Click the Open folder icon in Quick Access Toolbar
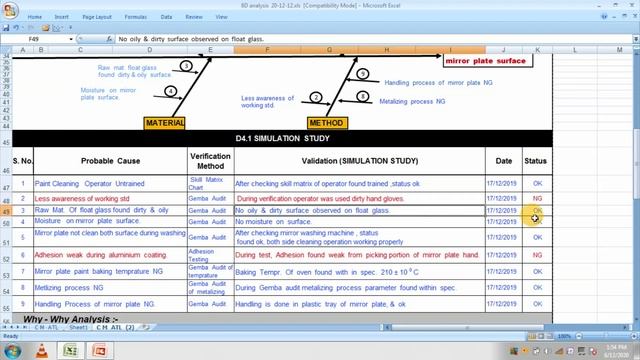Screen dimensions: 640x360 46,28
